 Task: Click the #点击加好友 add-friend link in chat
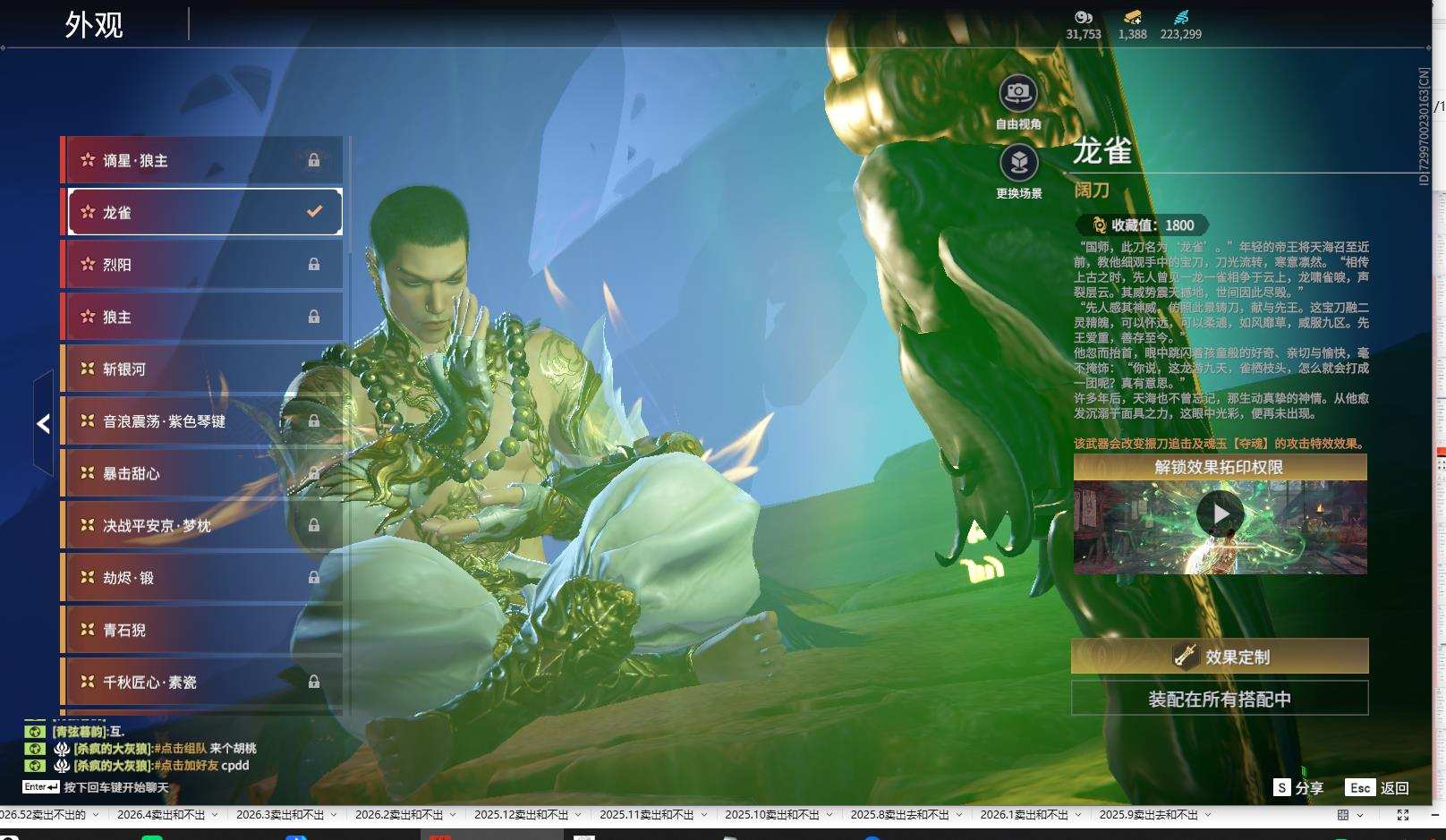click(x=186, y=765)
